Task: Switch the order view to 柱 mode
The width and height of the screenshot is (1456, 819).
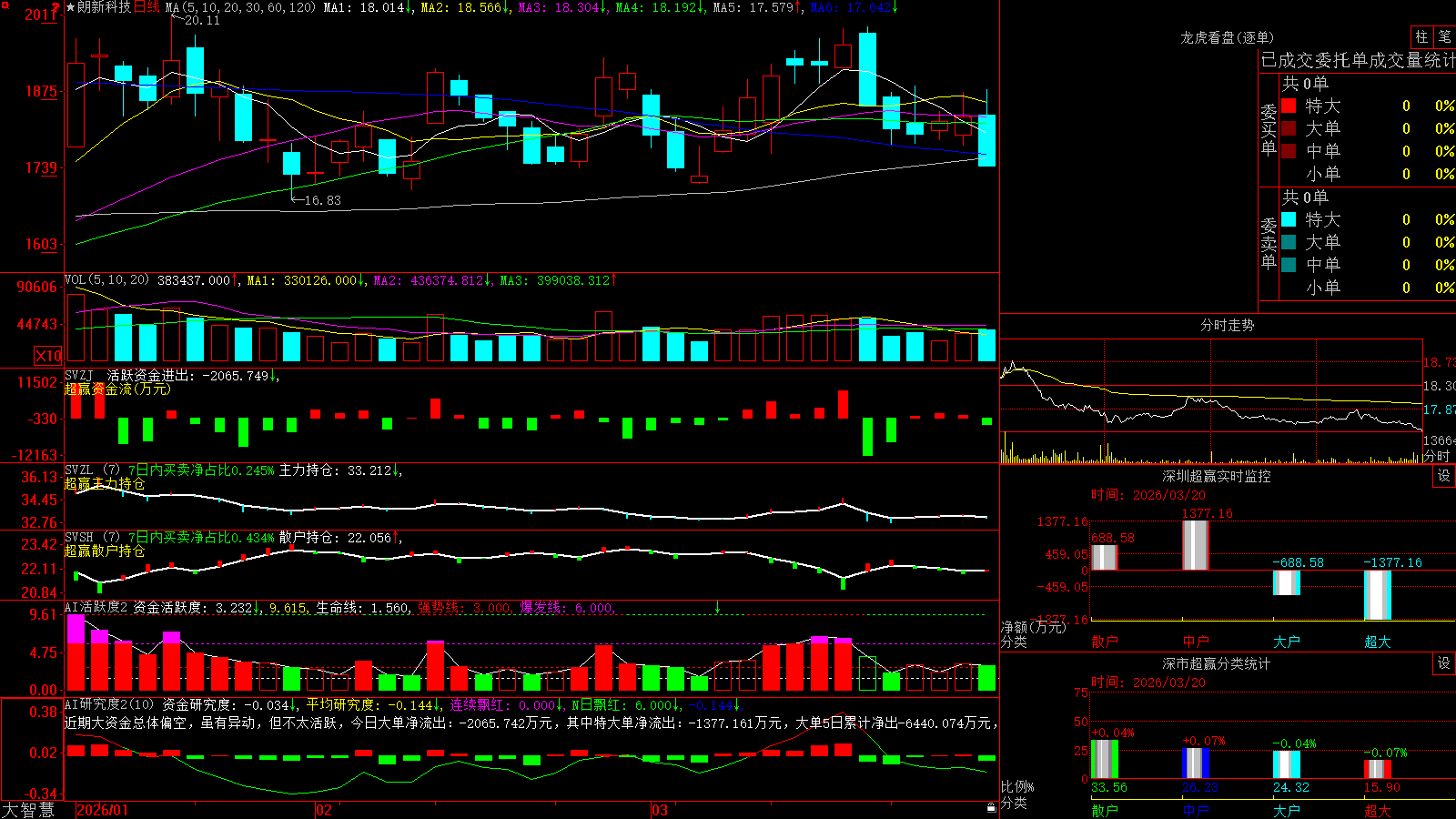Action: (x=1421, y=36)
